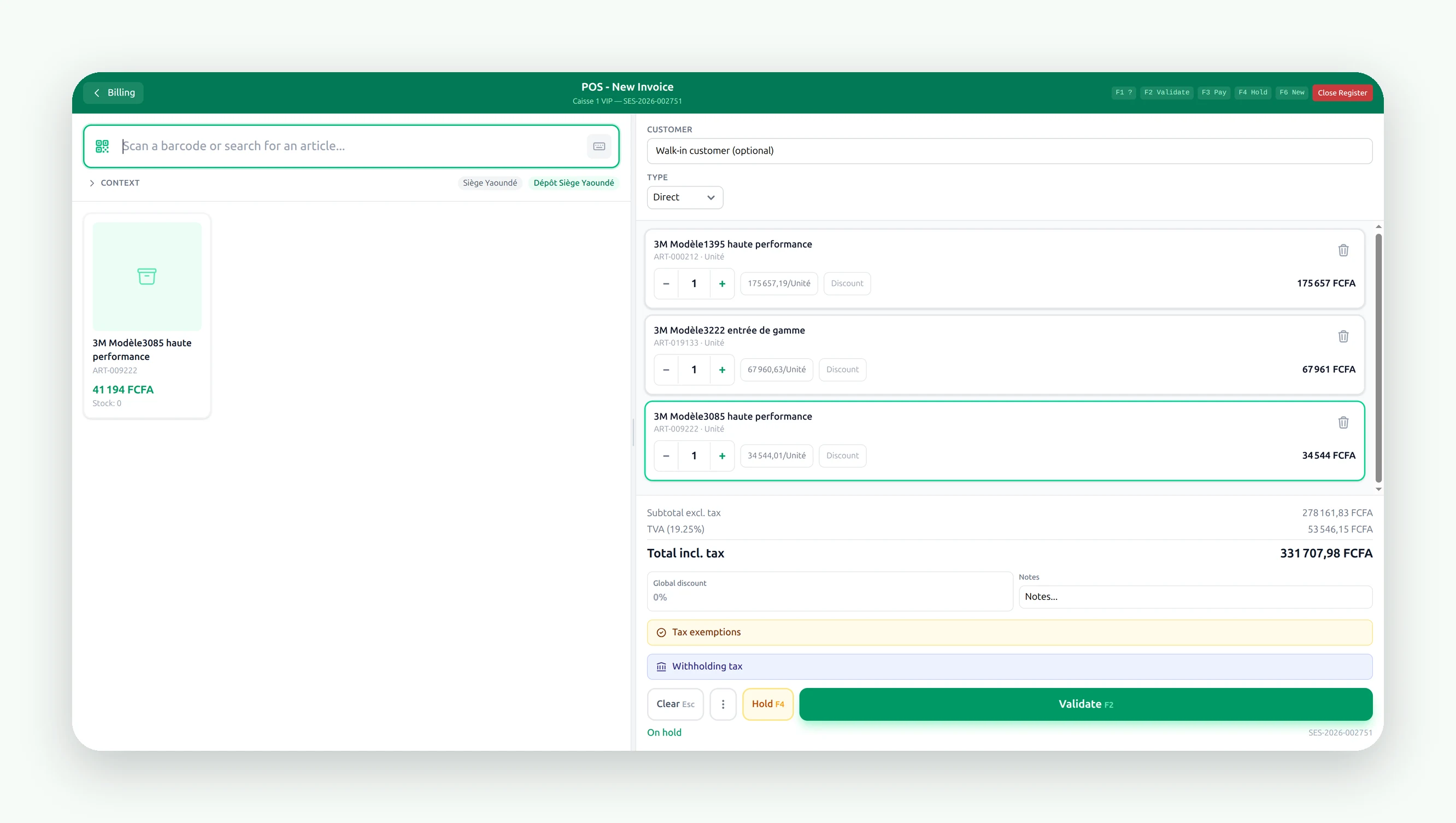Click the QR barcode scan icon
The image size is (1456, 823).
coord(102,147)
